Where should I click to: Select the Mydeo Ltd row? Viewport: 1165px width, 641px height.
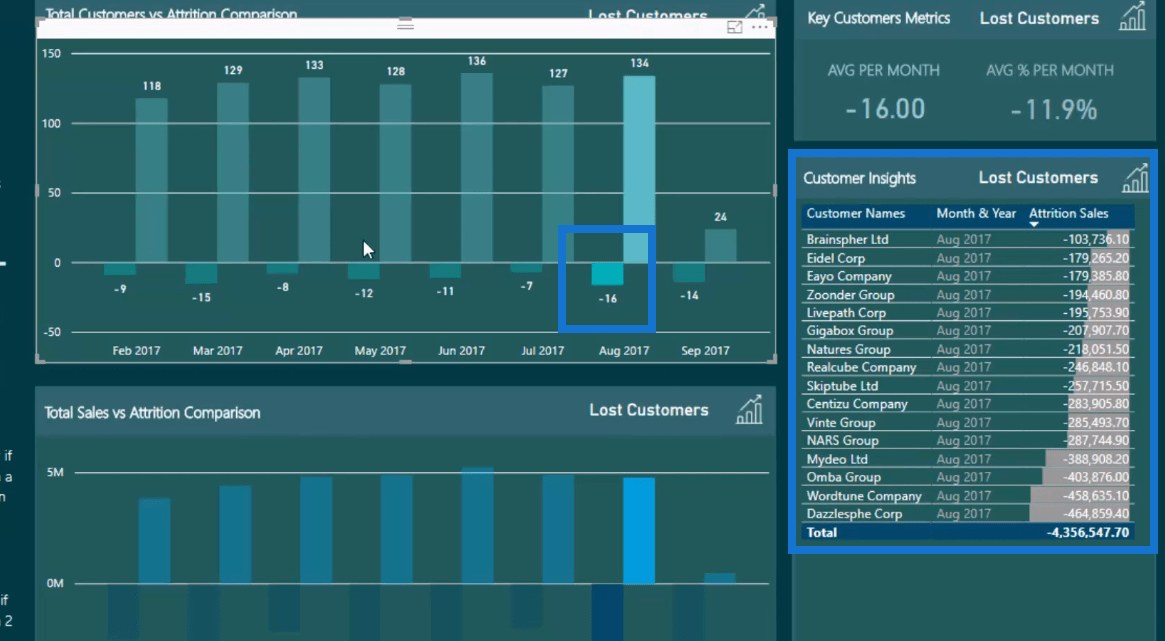click(x=967, y=459)
